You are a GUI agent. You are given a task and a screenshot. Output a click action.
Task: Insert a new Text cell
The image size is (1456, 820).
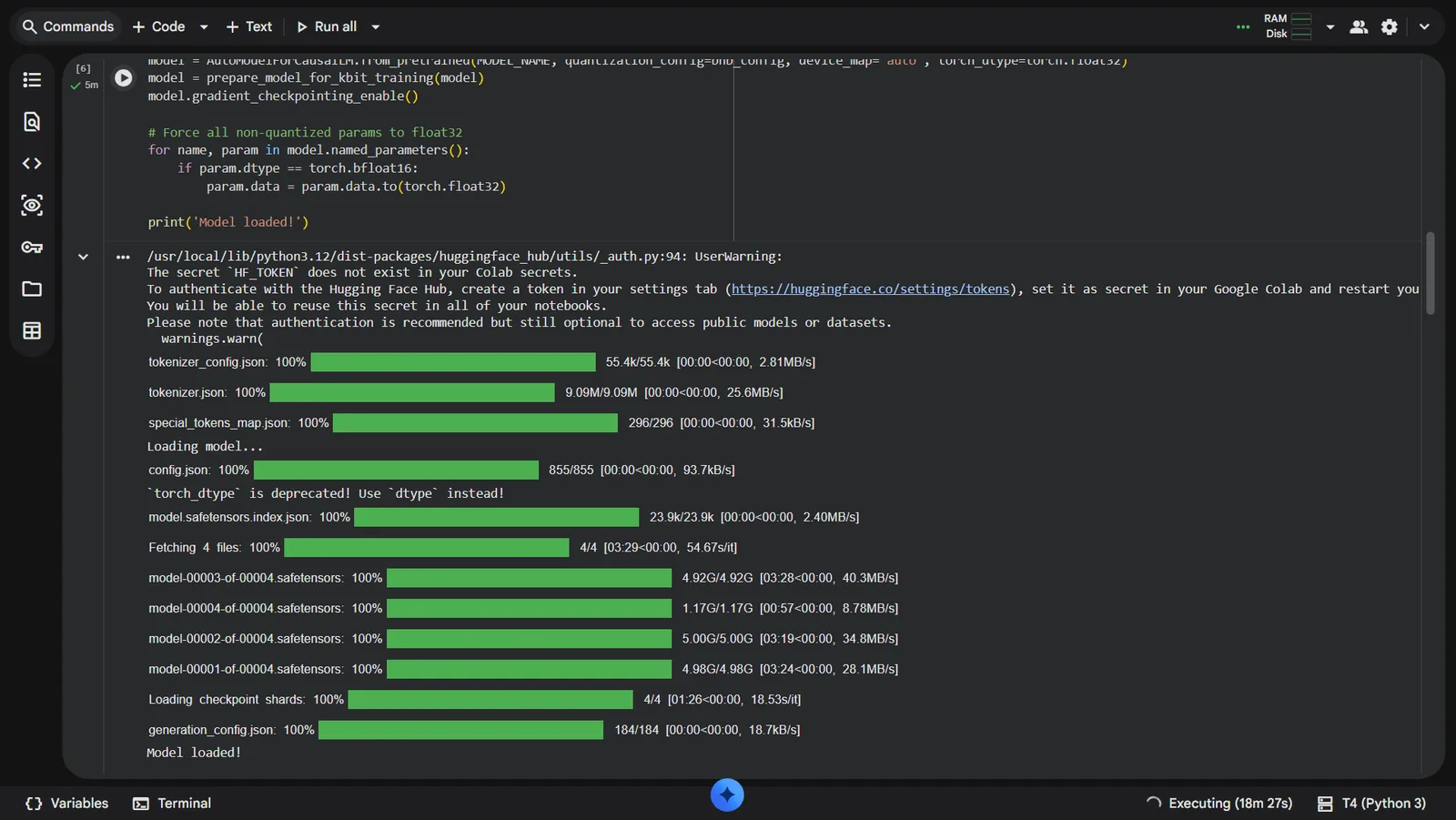(249, 26)
